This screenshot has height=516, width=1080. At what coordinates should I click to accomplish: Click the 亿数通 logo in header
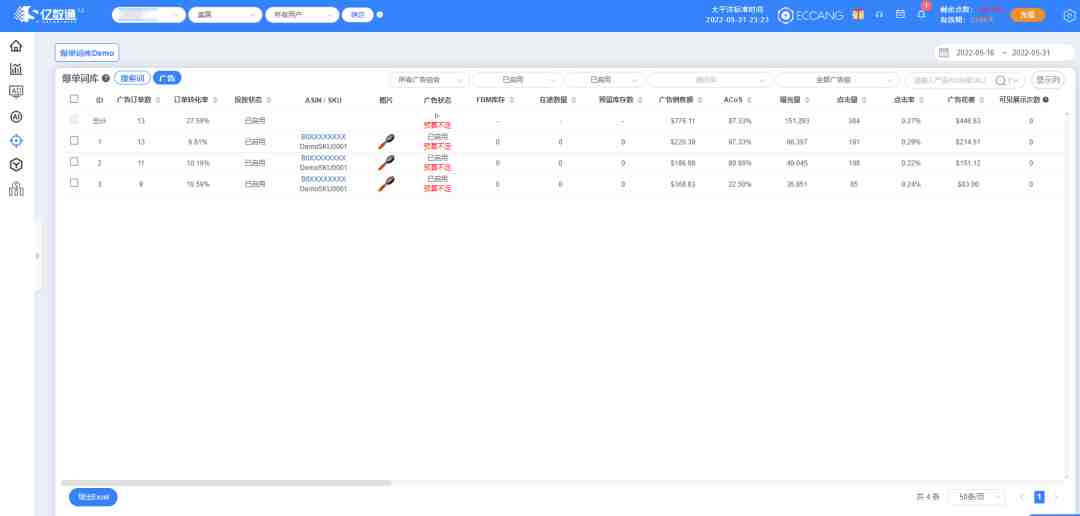click(48, 14)
